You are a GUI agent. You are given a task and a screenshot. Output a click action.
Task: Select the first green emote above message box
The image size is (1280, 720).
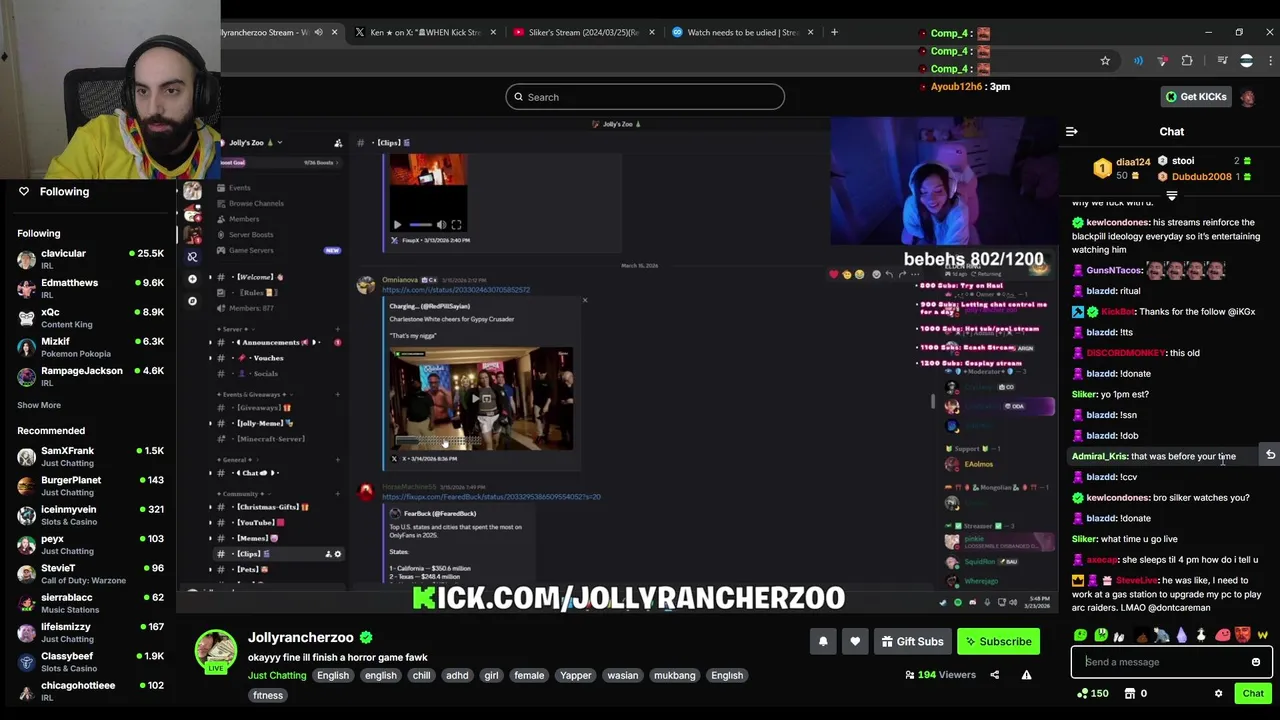(x=1080, y=635)
